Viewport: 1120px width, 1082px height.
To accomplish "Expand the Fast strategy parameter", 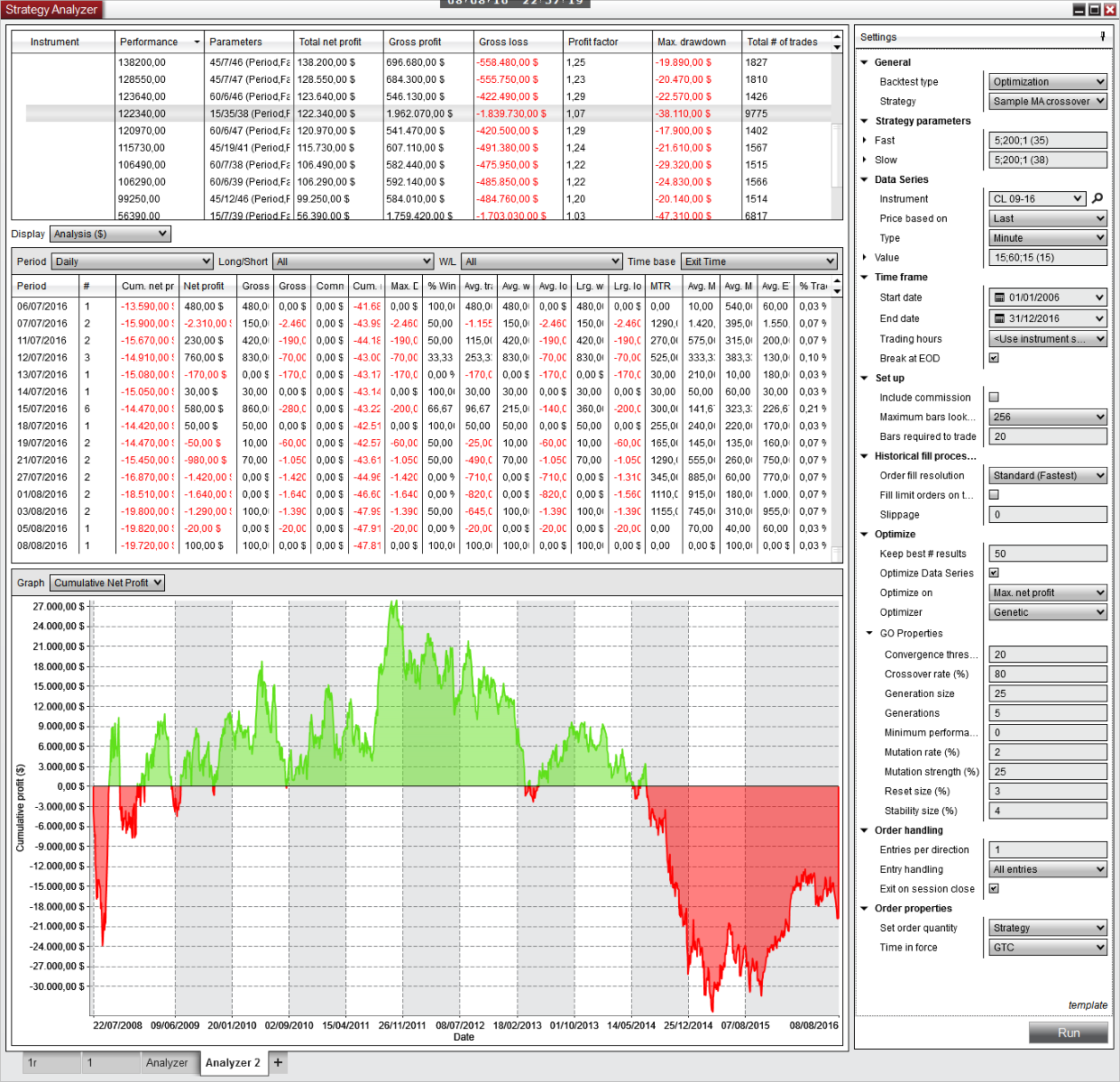I will point(865,140).
